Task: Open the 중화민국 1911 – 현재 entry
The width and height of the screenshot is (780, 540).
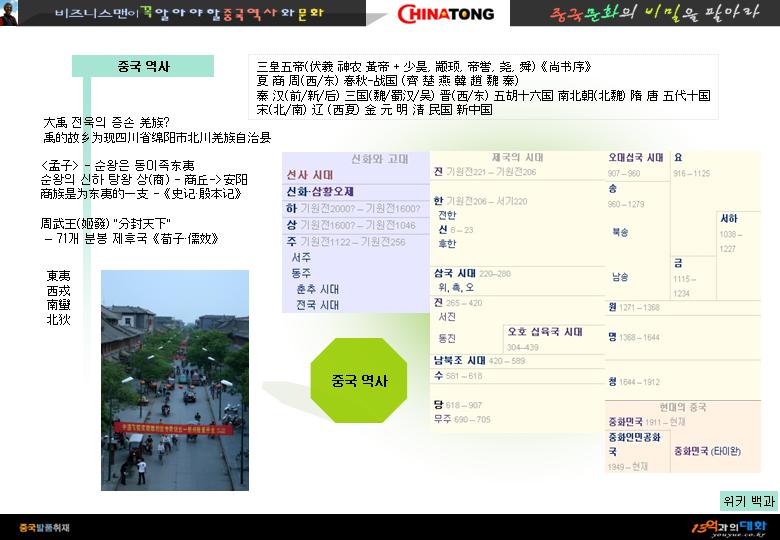Action: (x=647, y=422)
